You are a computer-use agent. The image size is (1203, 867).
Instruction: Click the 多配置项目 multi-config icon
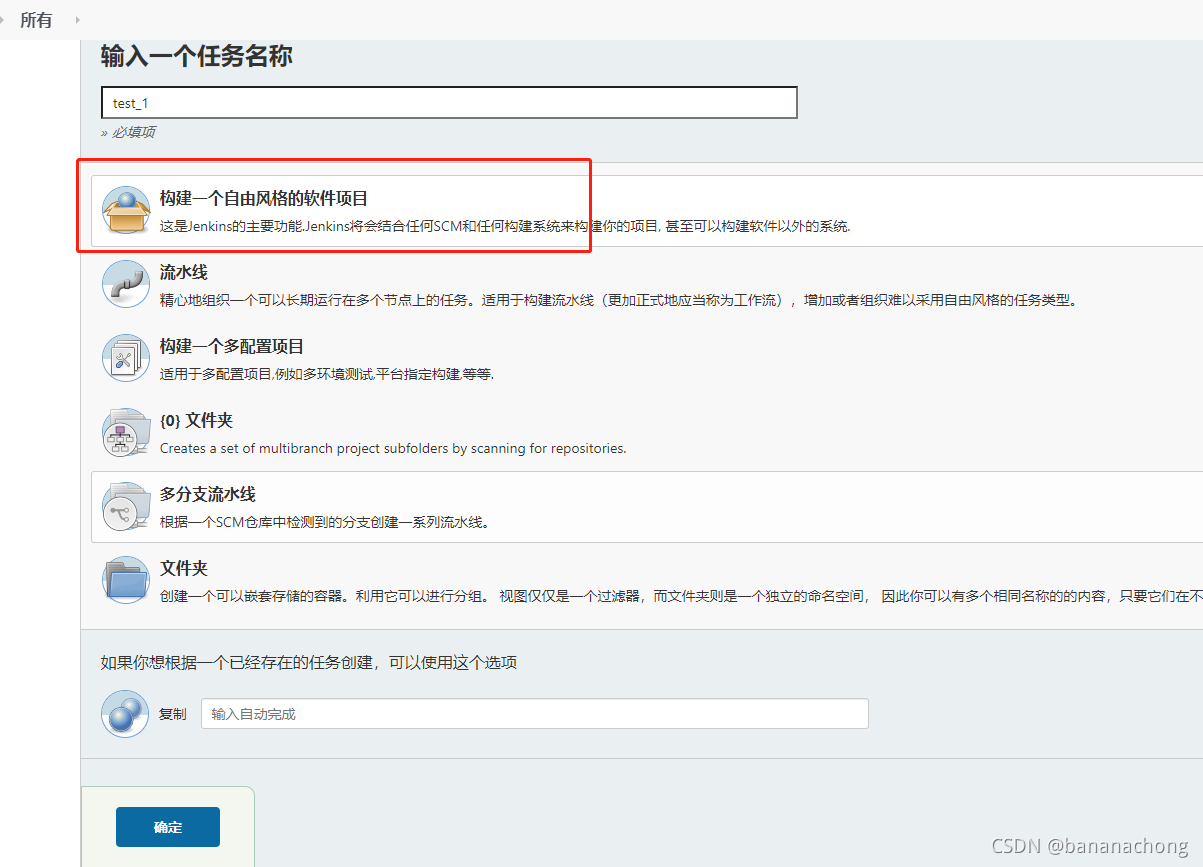coord(125,358)
